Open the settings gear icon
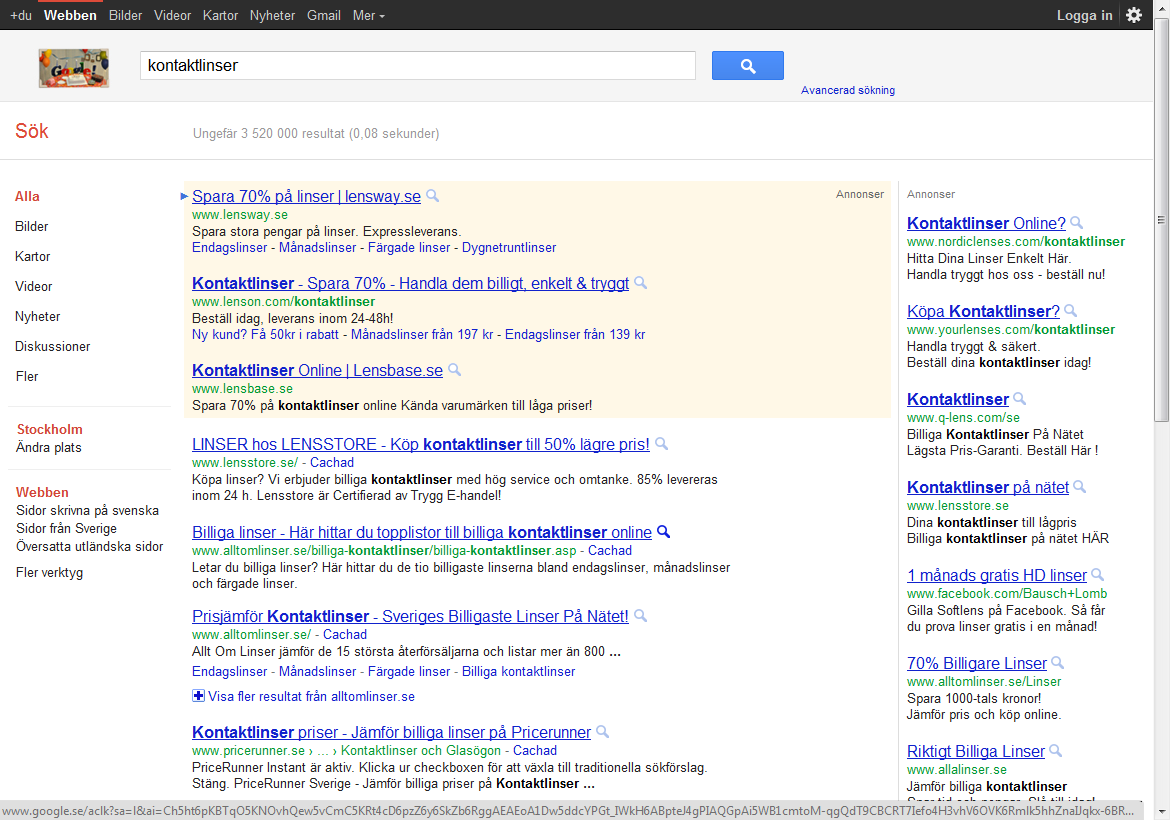This screenshot has height=820, width=1170. 1134,15
